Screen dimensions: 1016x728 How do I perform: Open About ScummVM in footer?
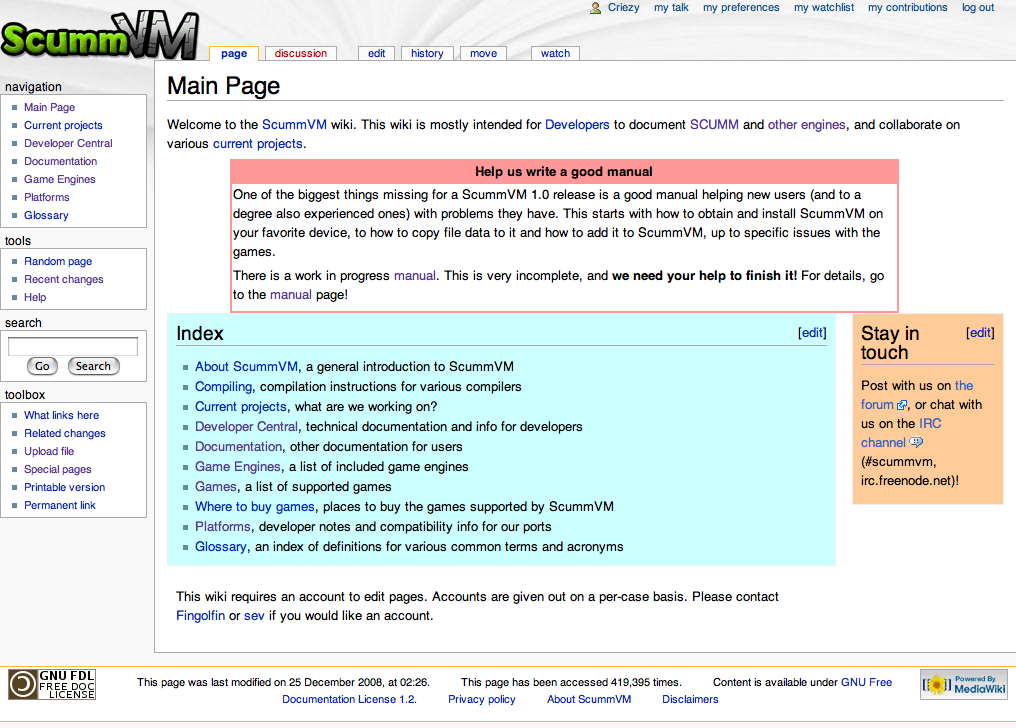[x=588, y=700]
